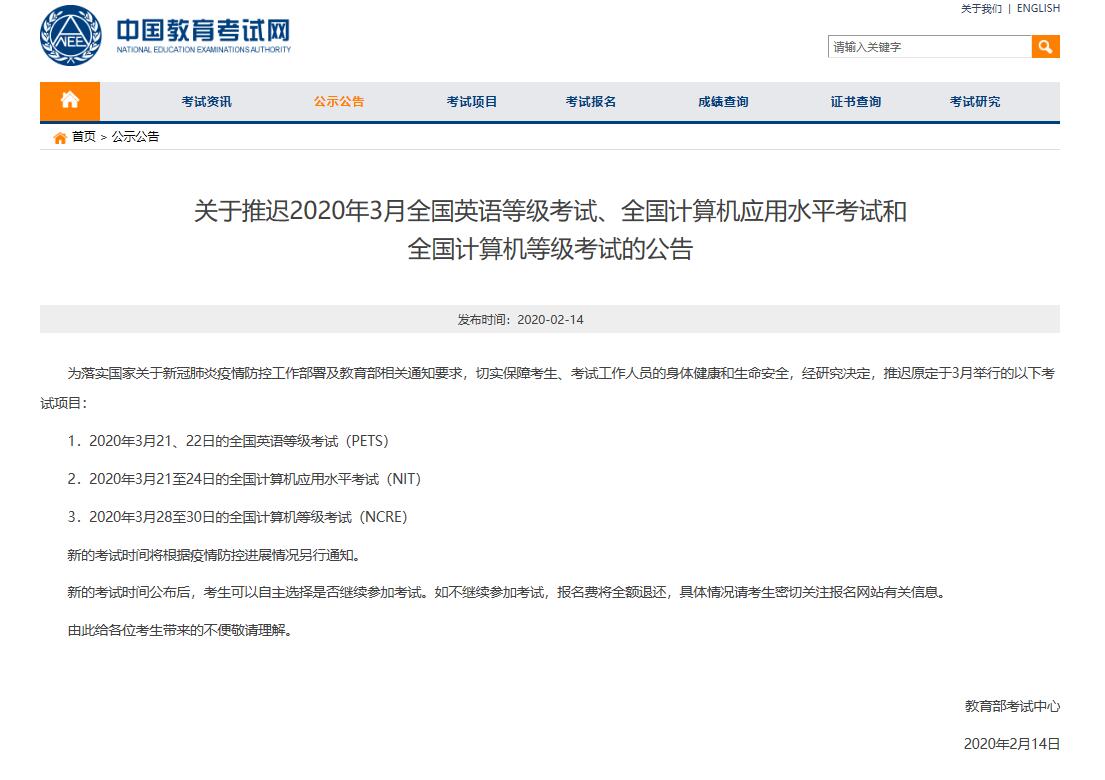
Task: Open the 考试研究 navigation item
Action: pos(975,102)
